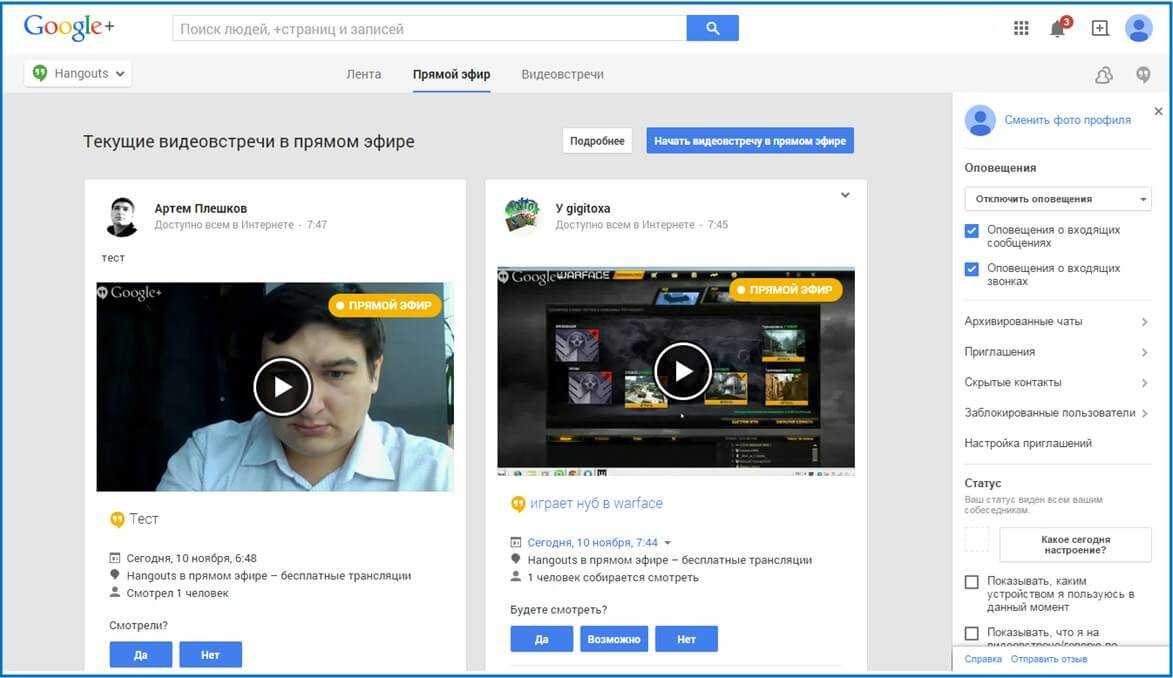Expand Архивированные чаты section
The height and width of the screenshot is (678, 1173).
(x=1056, y=322)
